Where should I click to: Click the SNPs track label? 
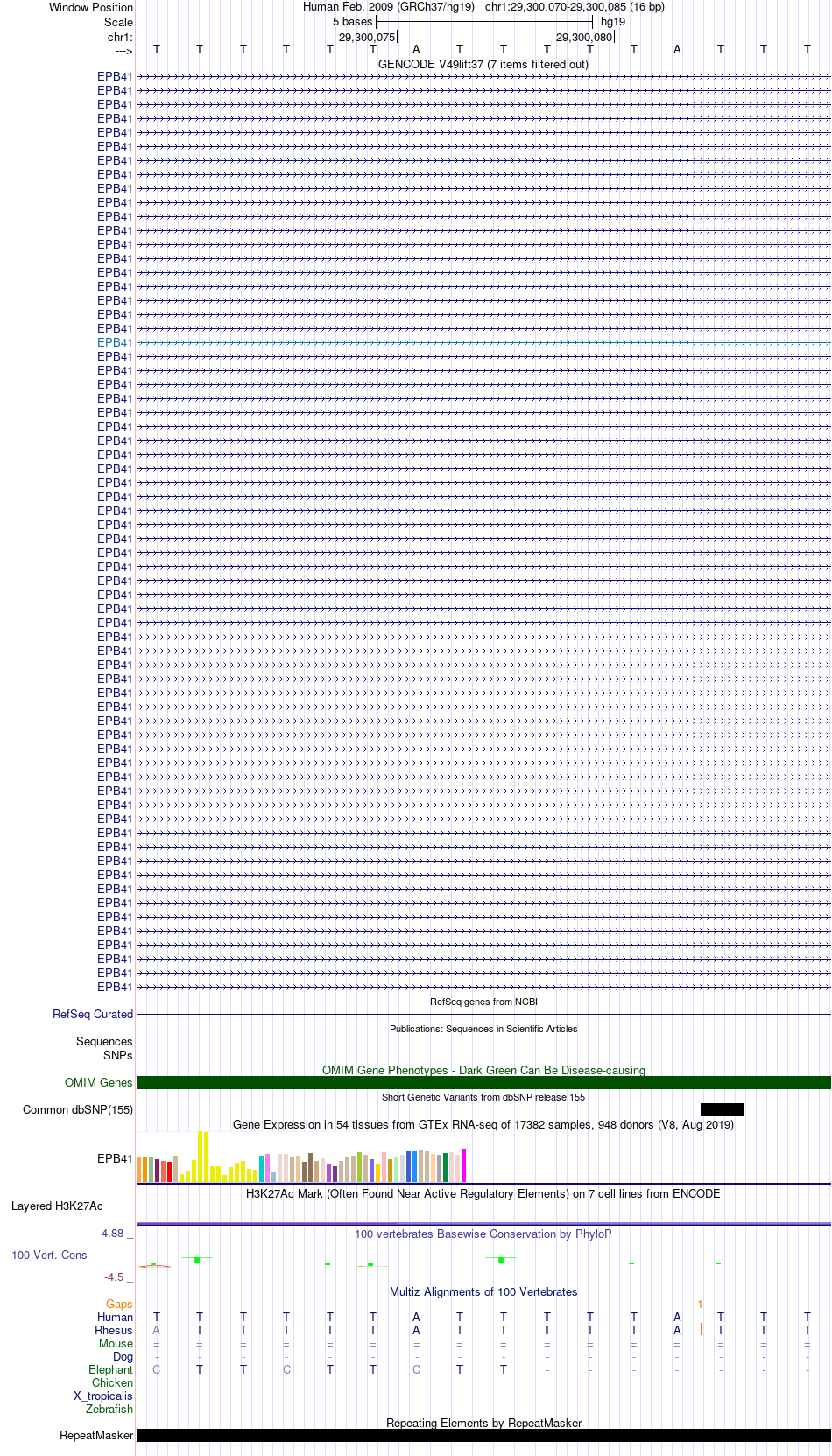(x=118, y=1055)
